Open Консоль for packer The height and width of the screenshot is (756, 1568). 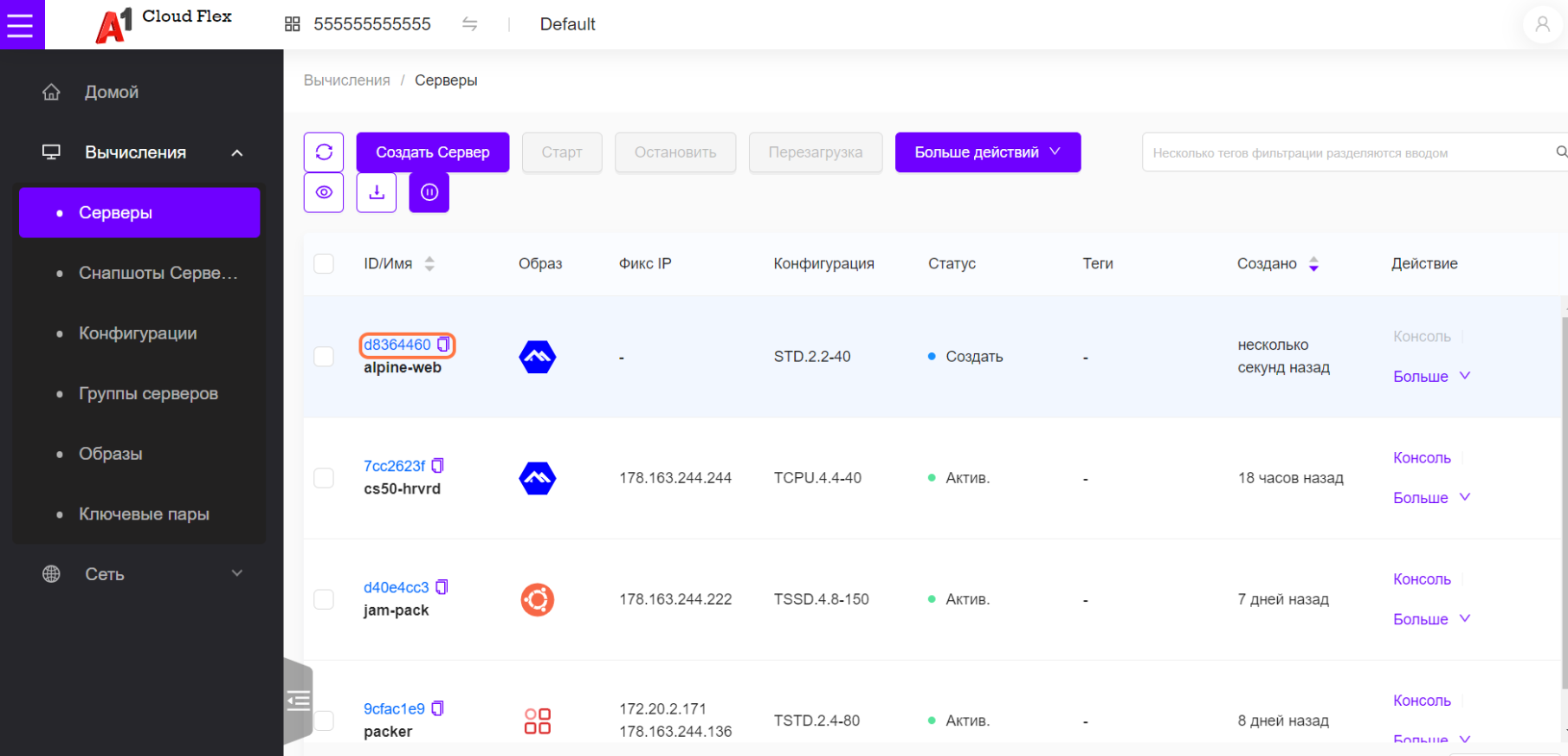point(1422,701)
